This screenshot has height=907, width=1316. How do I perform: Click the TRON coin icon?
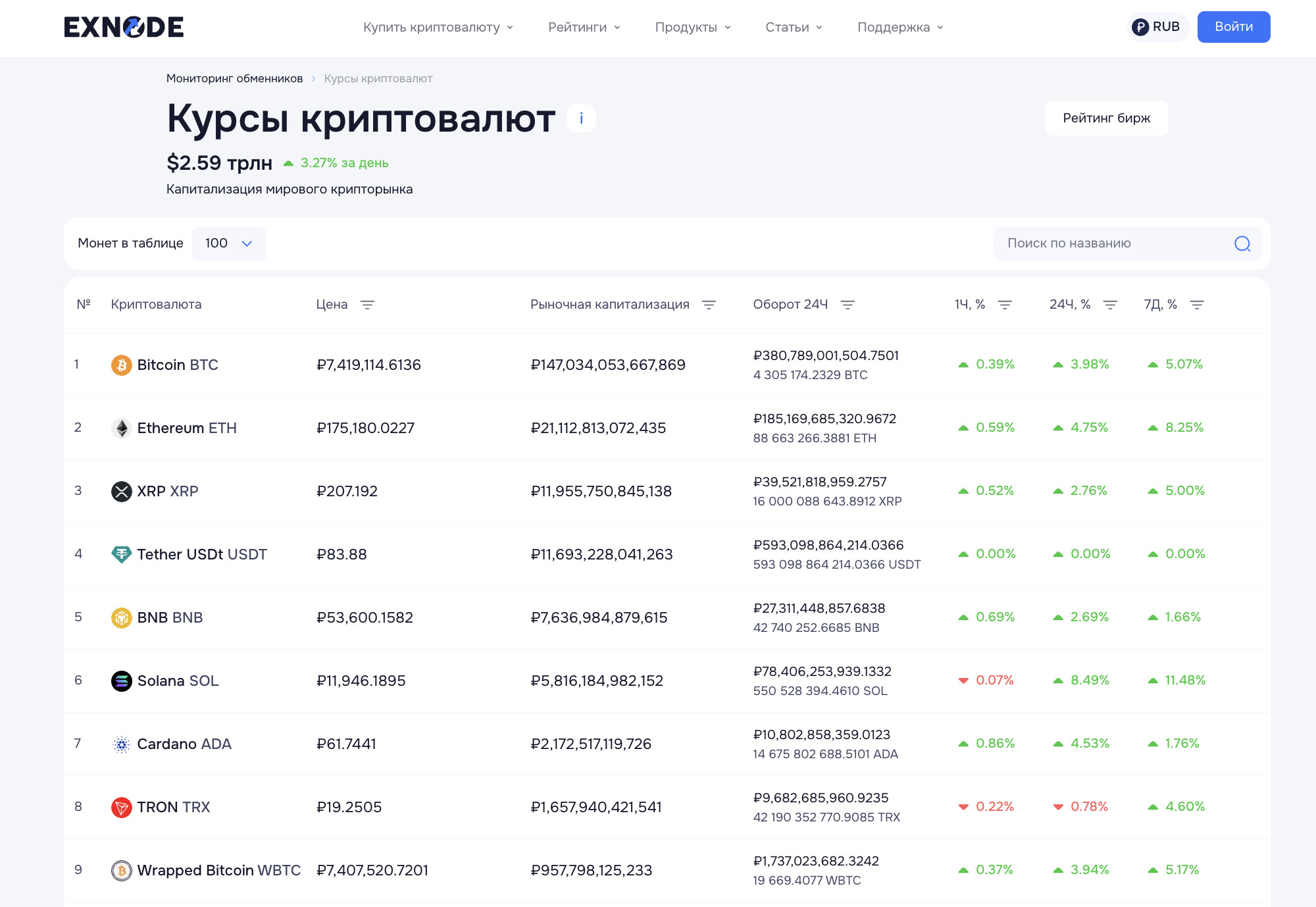121,807
